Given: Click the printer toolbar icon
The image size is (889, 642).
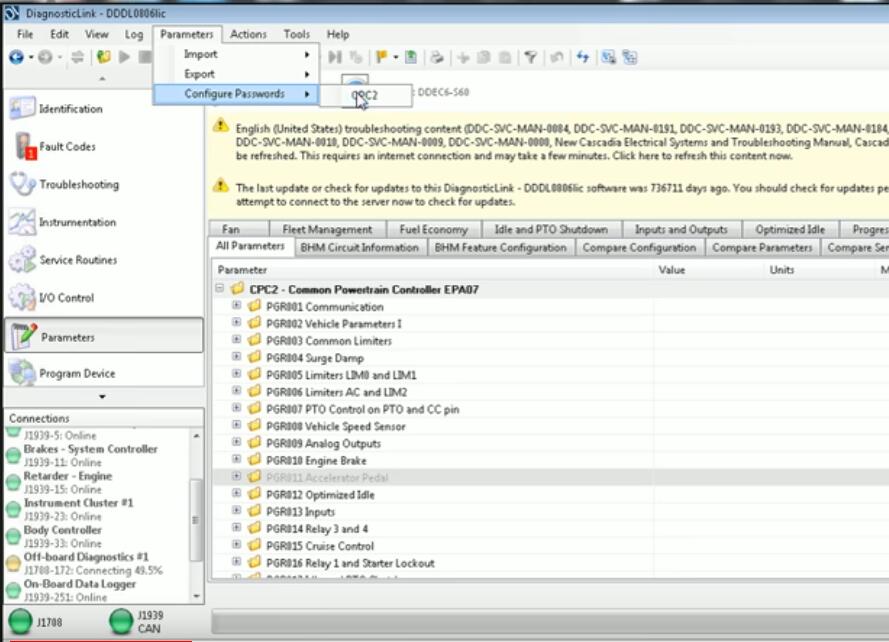Looking at the screenshot, I should tap(437, 57).
